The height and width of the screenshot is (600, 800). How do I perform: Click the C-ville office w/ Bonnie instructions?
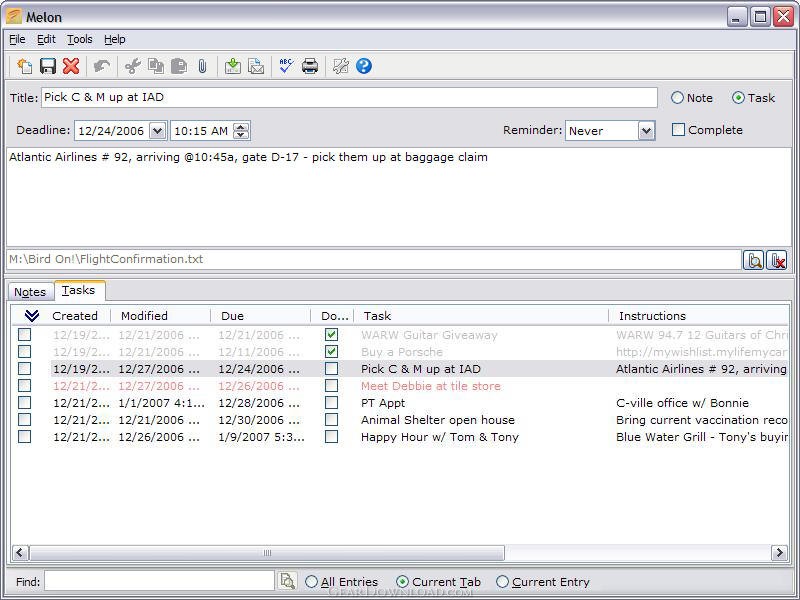[682, 403]
